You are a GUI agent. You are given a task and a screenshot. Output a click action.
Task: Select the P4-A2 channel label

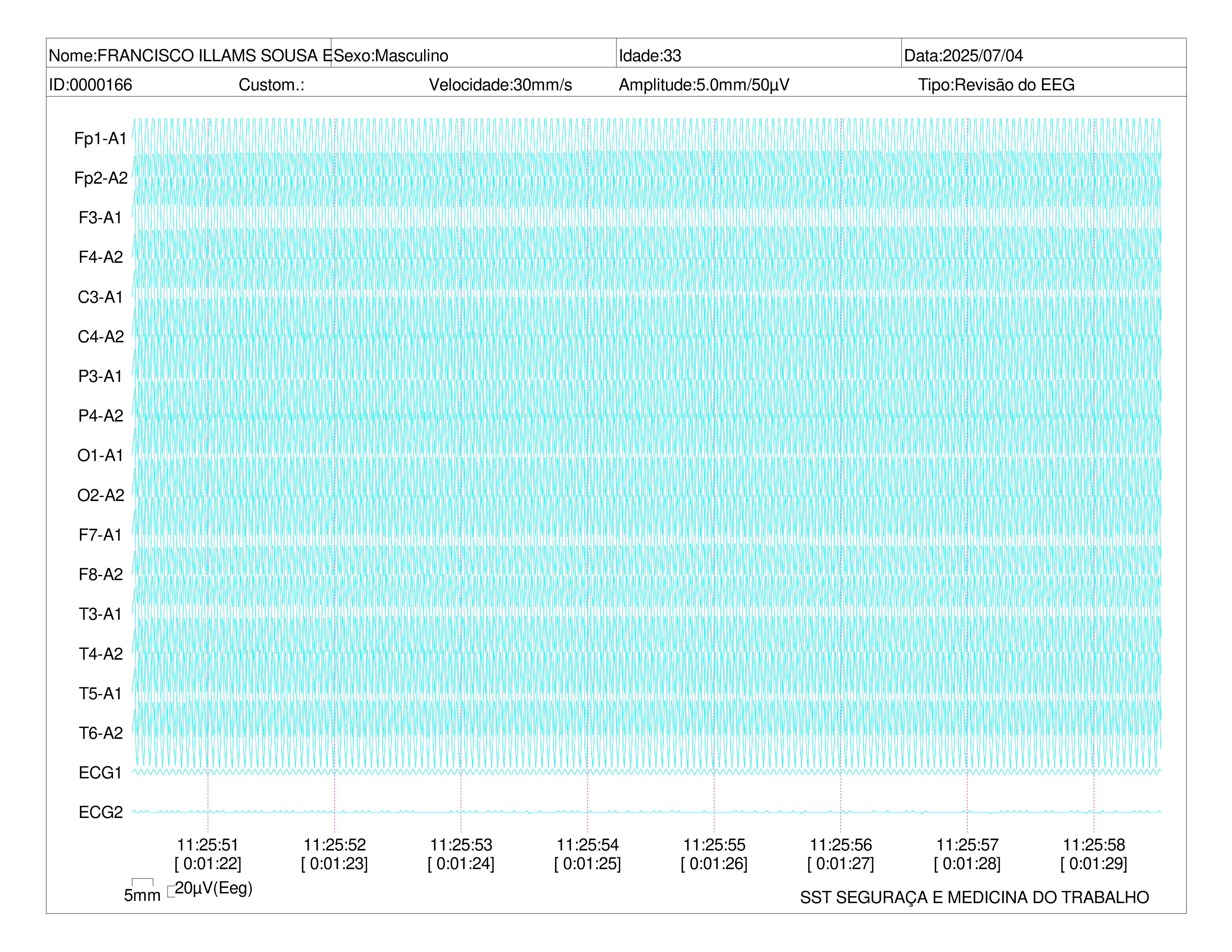101,416
